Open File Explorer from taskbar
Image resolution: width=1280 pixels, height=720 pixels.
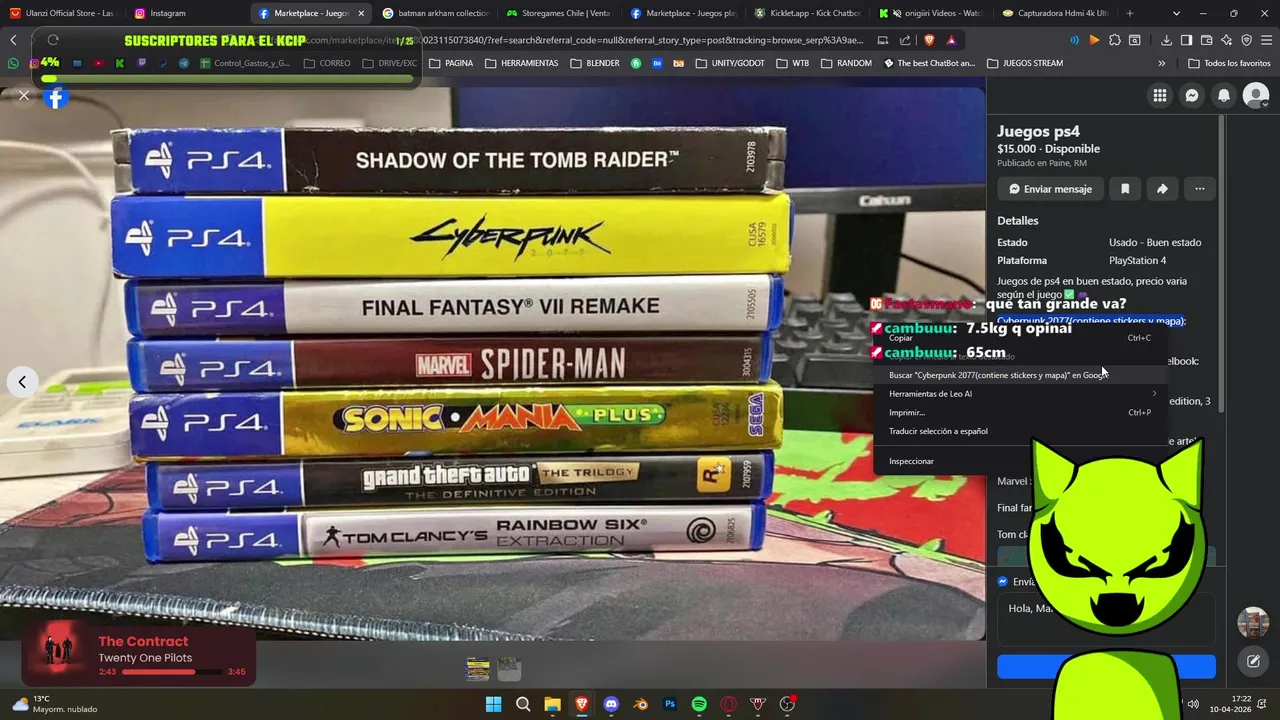tap(552, 704)
